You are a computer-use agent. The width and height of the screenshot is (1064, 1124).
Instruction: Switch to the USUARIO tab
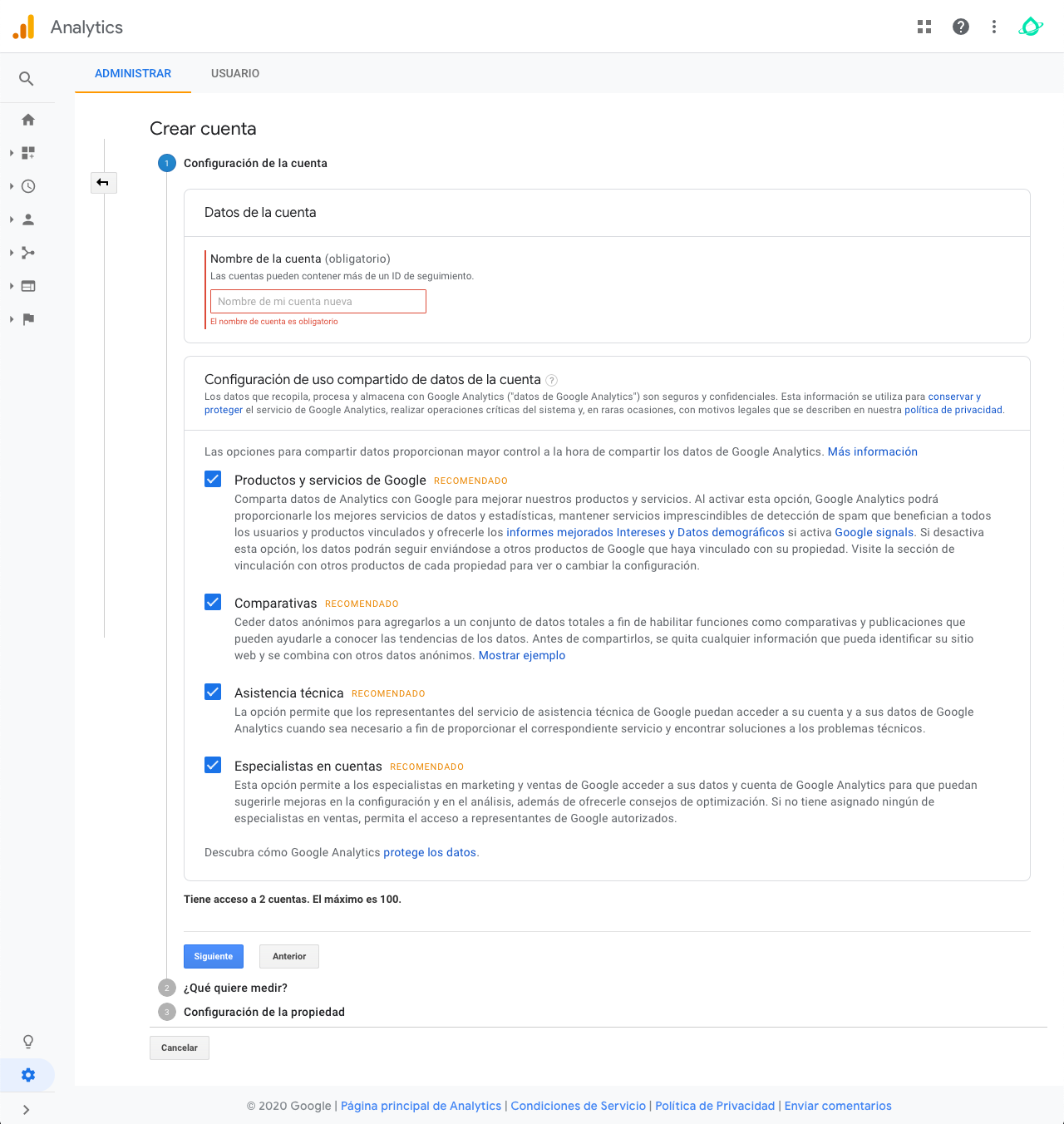pyautogui.click(x=235, y=73)
